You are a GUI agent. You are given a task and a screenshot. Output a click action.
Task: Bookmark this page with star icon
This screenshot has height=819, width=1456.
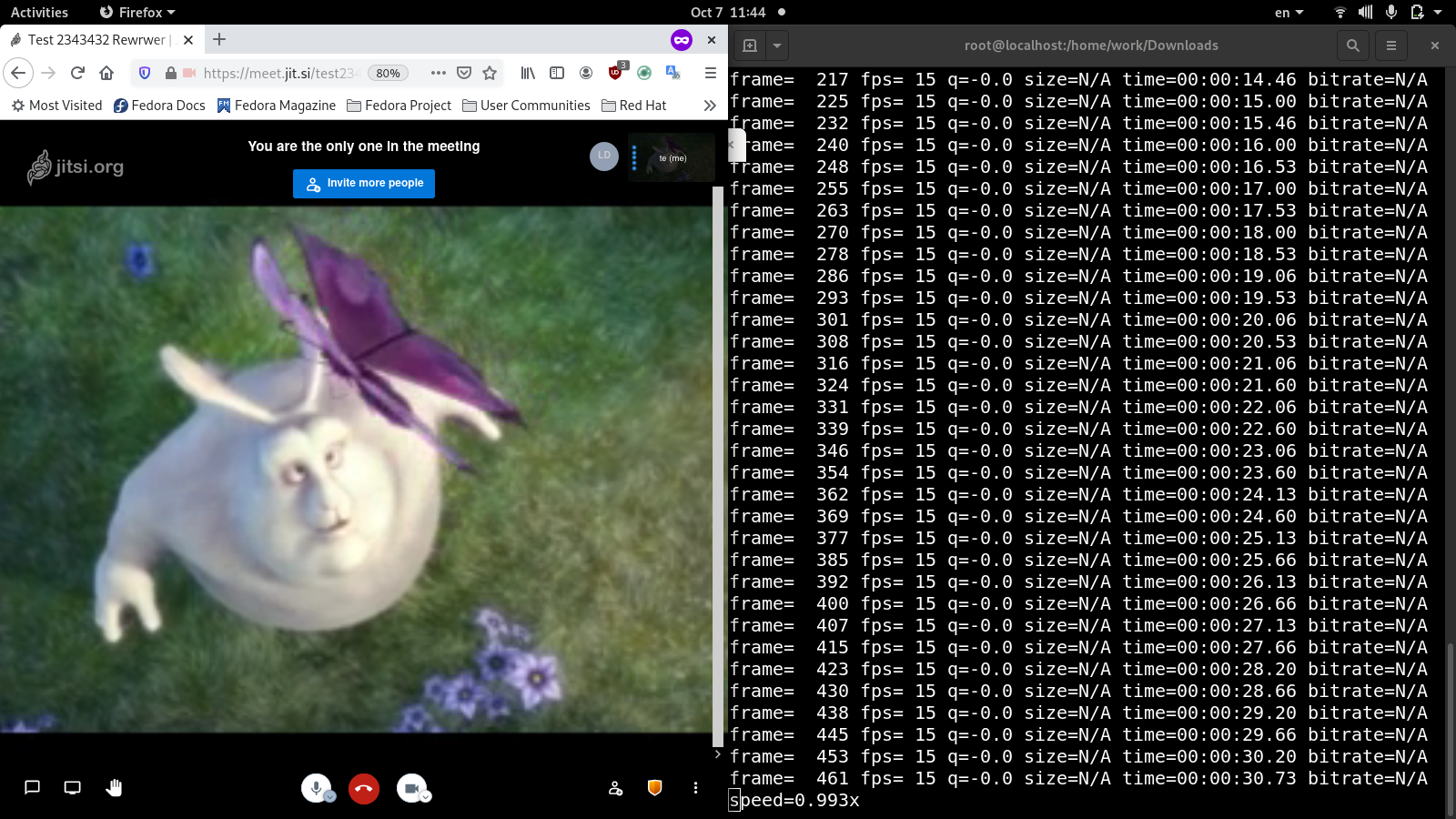[x=490, y=73]
